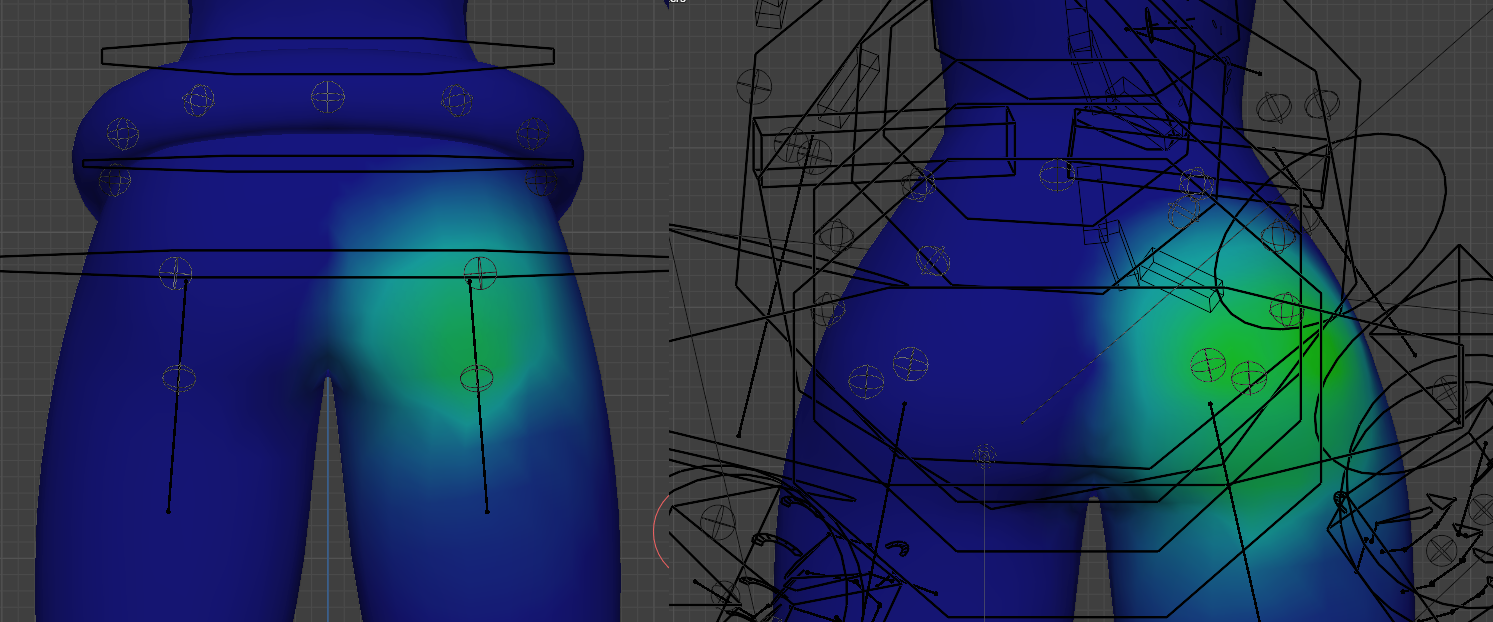The width and height of the screenshot is (1493, 622).
Task: Select the thigh bone on the all-blue leg, left view
Action: click(176, 397)
